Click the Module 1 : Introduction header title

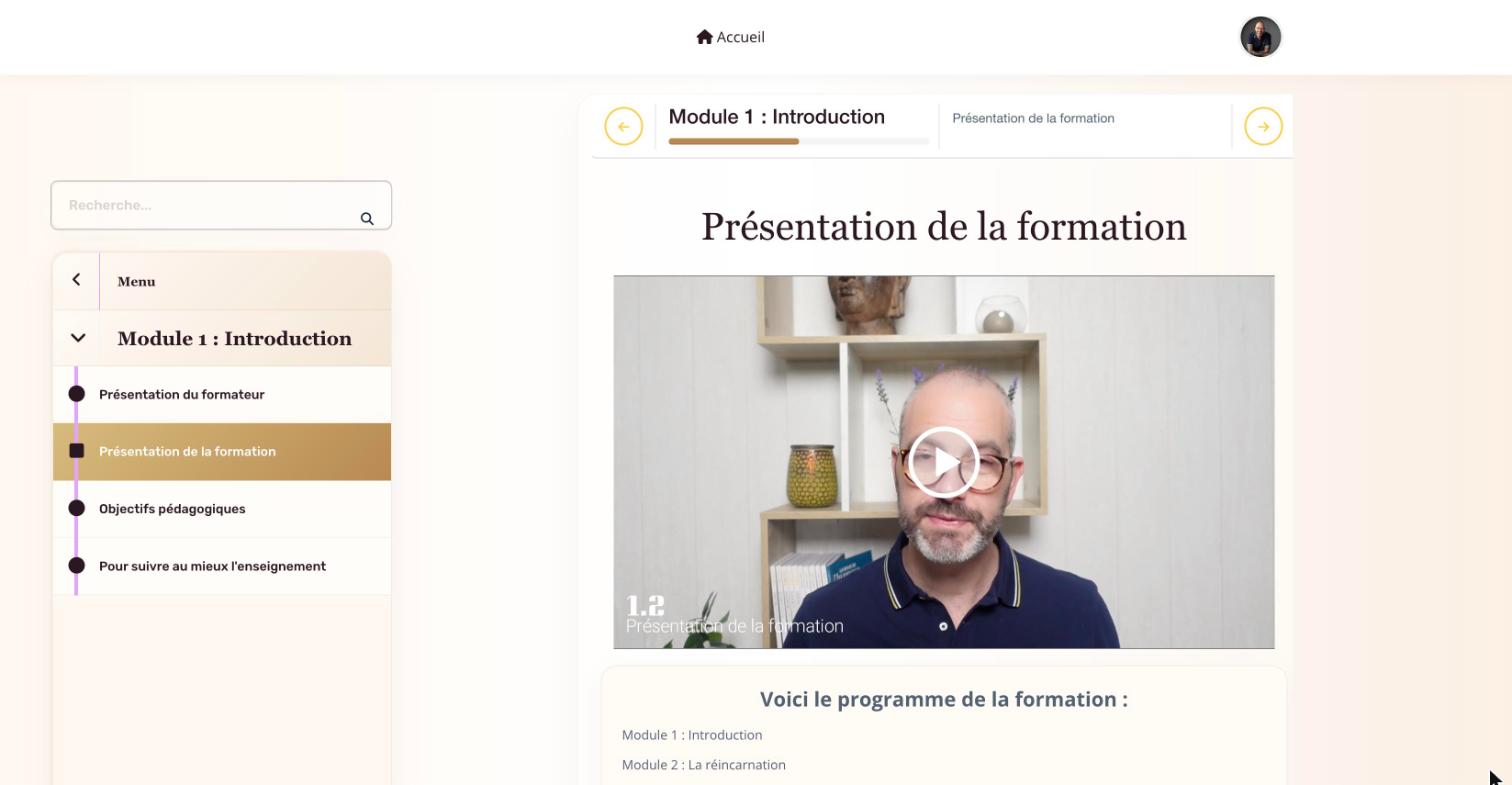coord(776,117)
